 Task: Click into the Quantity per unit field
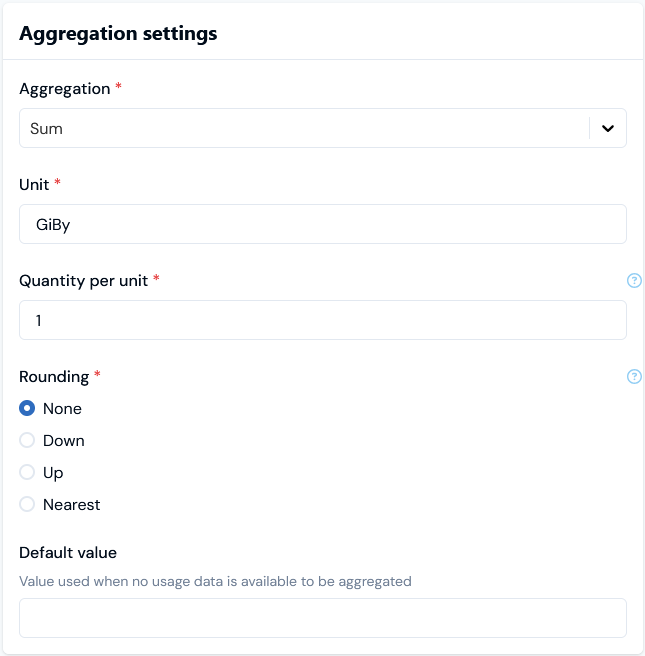323,320
